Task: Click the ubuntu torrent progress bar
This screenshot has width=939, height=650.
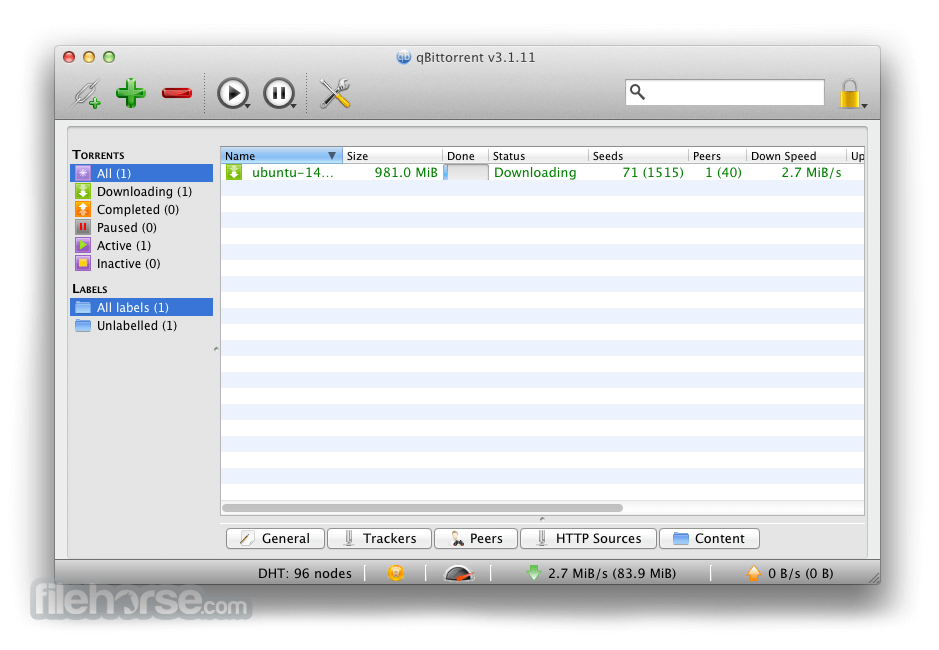Action: (x=465, y=173)
